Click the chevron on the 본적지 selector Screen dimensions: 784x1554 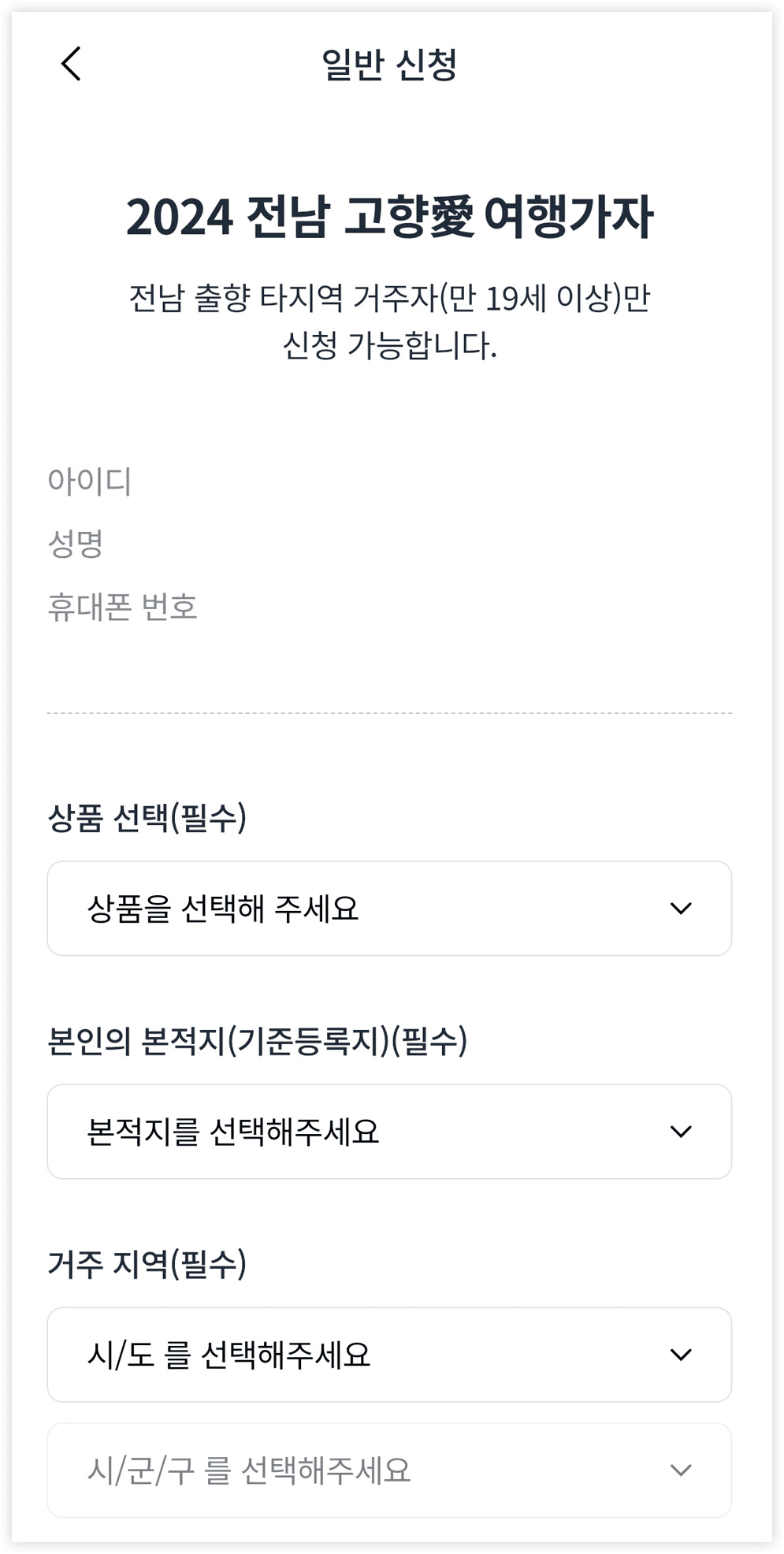[682, 1131]
